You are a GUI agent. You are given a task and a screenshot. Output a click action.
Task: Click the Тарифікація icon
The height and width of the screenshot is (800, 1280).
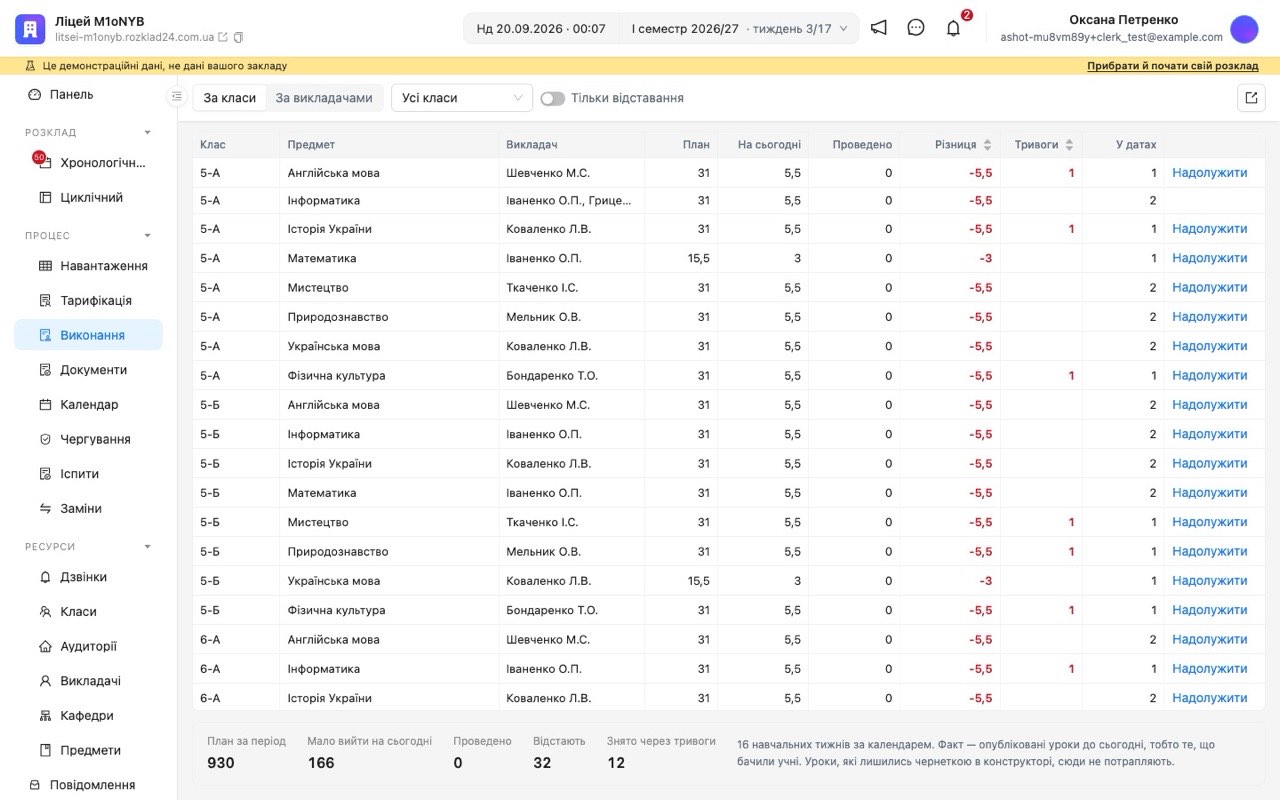pyautogui.click(x=45, y=300)
